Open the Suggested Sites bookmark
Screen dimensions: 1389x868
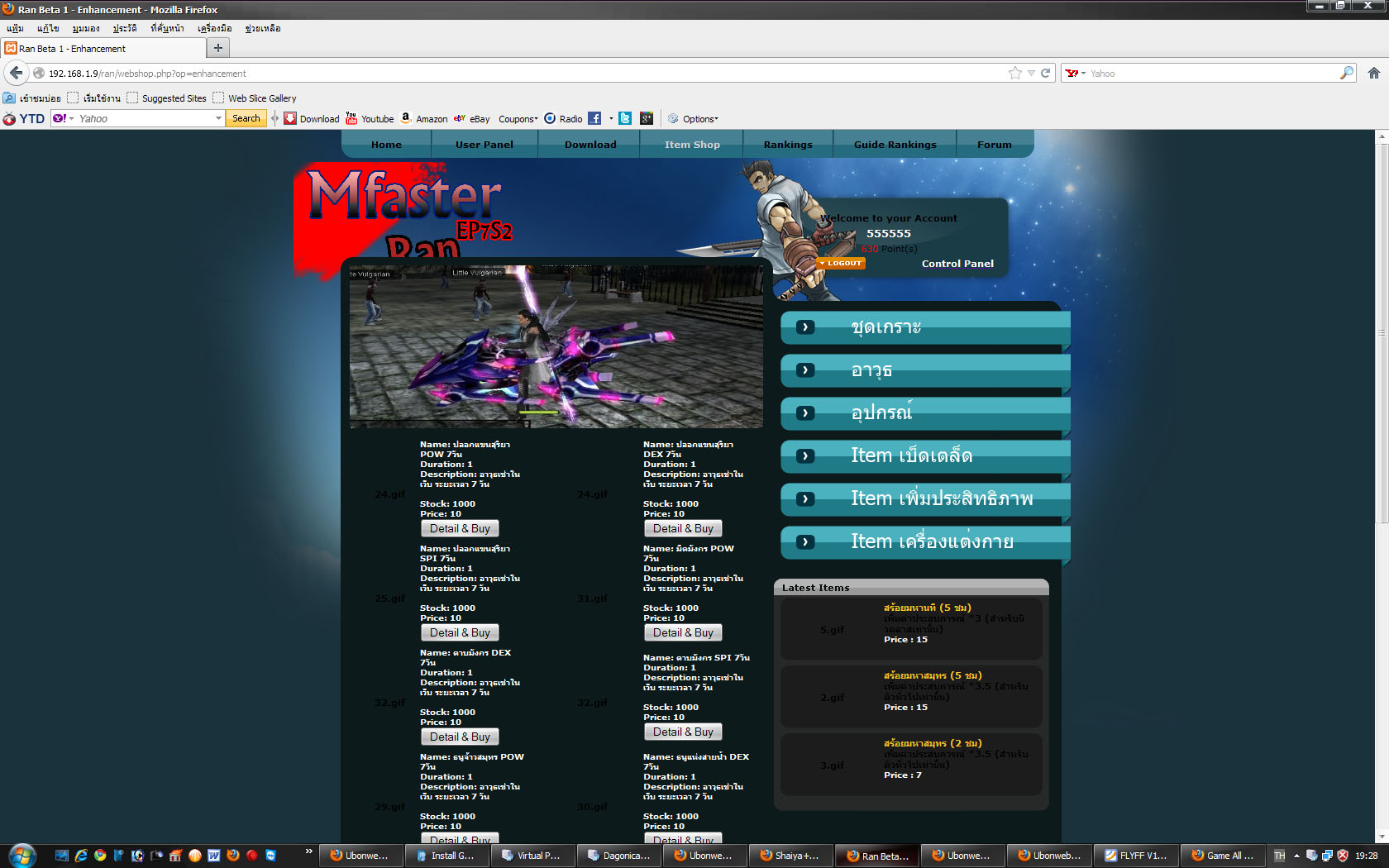[x=167, y=98]
